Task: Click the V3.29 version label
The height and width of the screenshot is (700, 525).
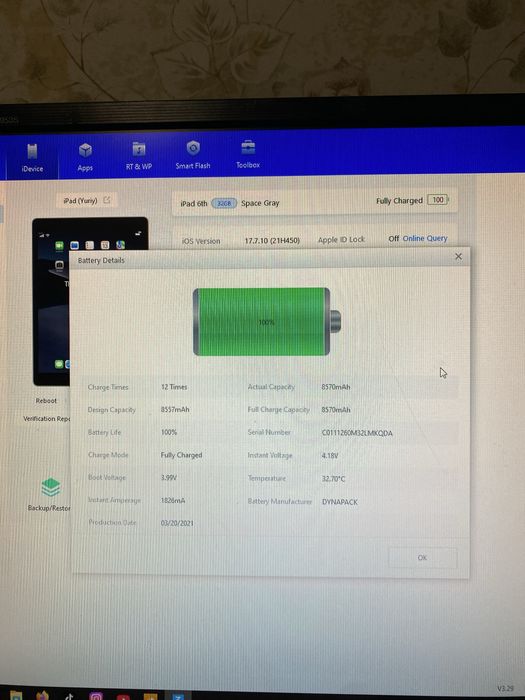Action: pyautogui.click(x=505, y=689)
